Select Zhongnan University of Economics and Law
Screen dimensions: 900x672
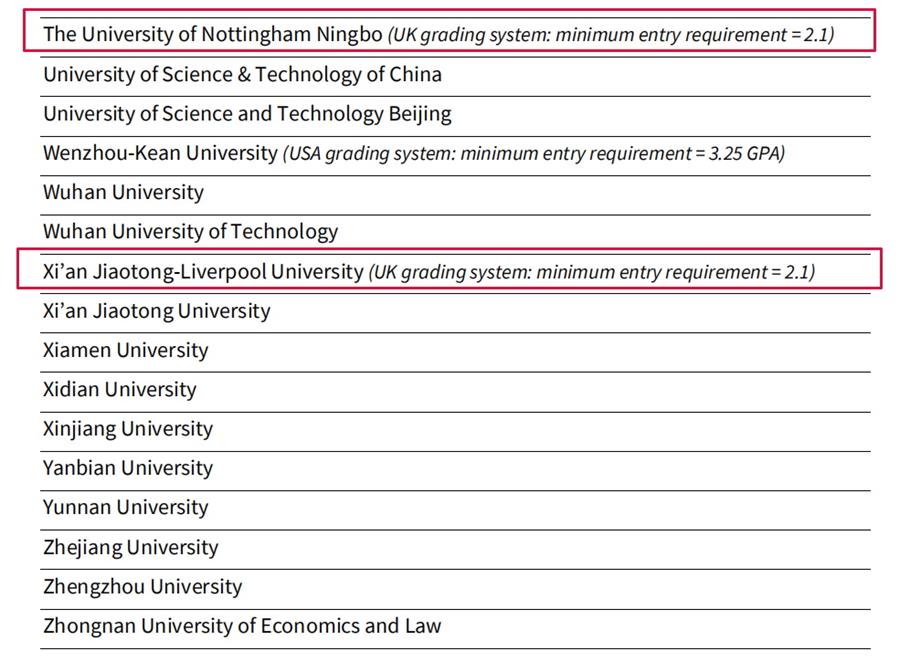(x=242, y=626)
